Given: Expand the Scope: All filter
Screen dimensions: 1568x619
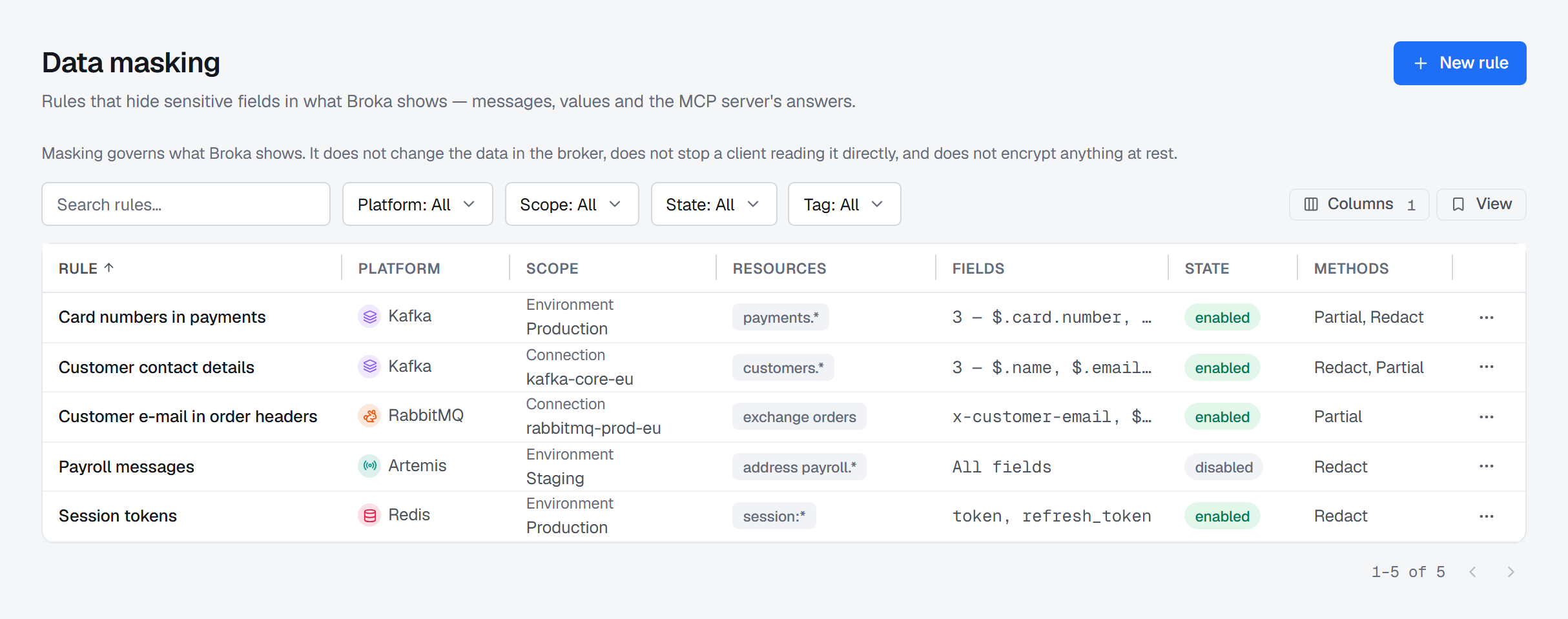Looking at the screenshot, I should tap(572, 205).
